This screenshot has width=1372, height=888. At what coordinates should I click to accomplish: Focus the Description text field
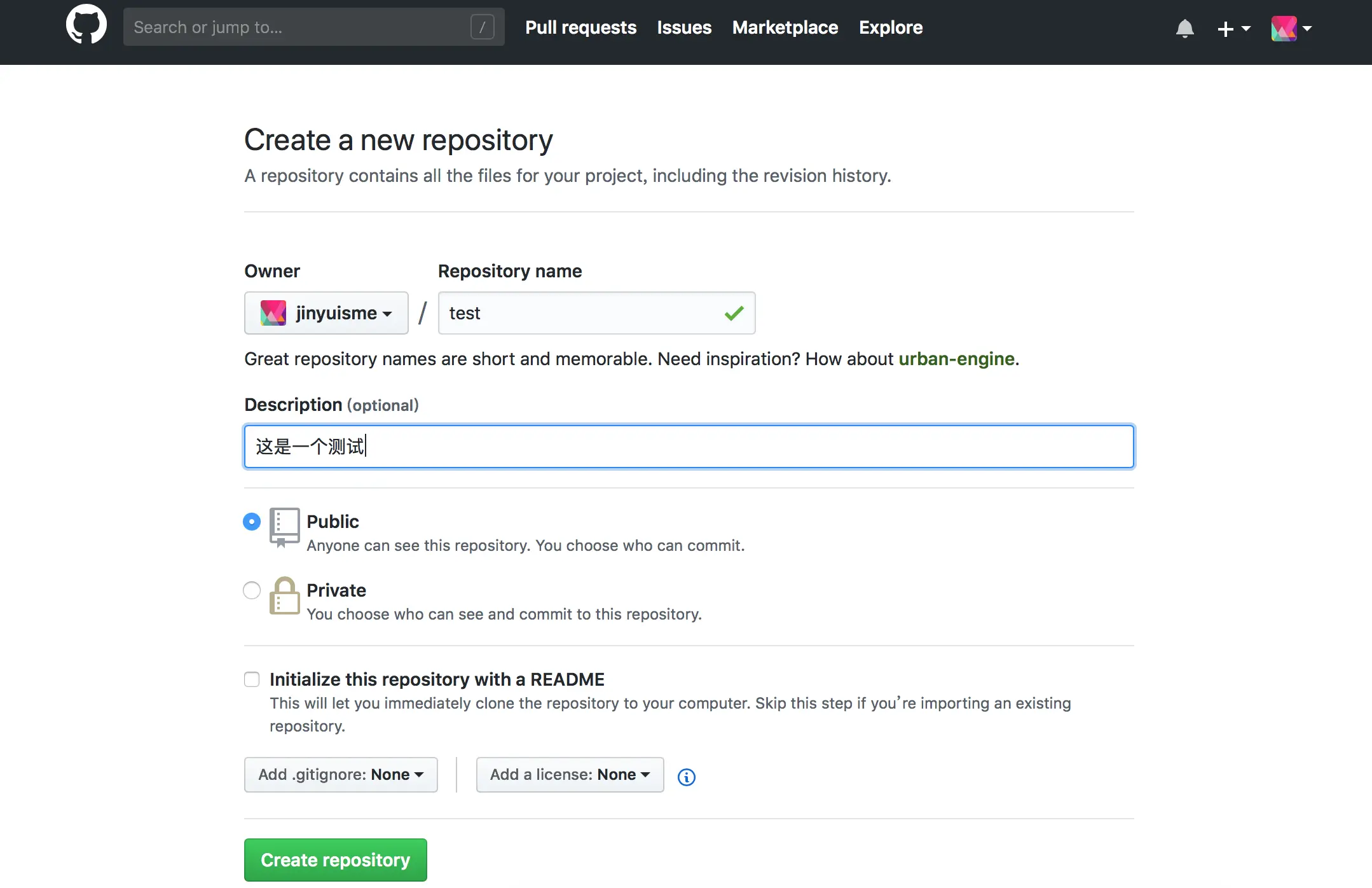[689, 447]
